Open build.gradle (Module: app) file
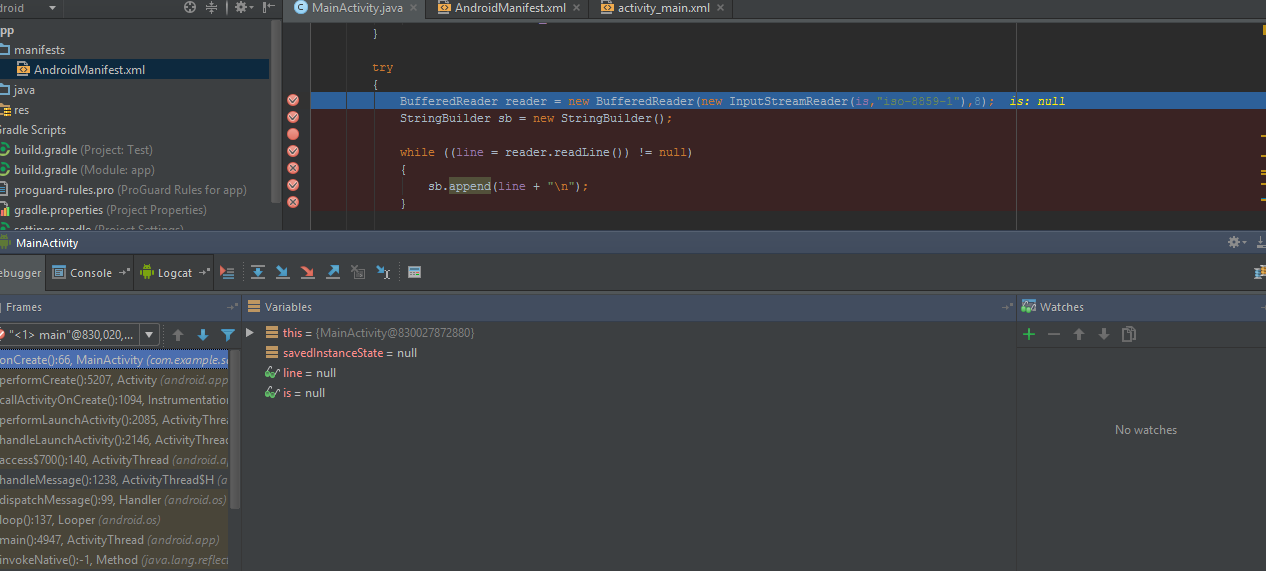Screen dimensions: 1266x572 pos(84,170)
